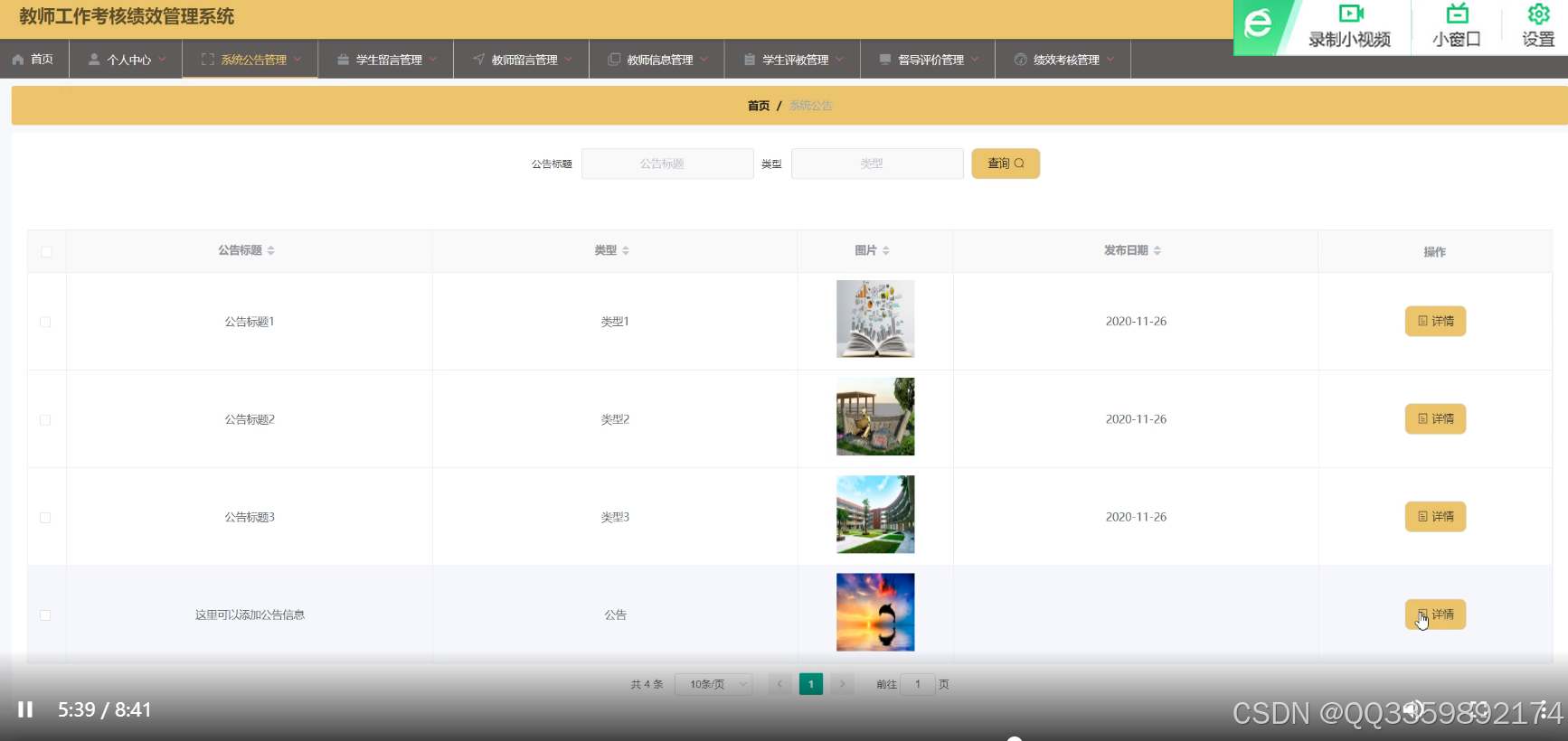Open the sunset dolphin image thumbnail

(875, 612)
